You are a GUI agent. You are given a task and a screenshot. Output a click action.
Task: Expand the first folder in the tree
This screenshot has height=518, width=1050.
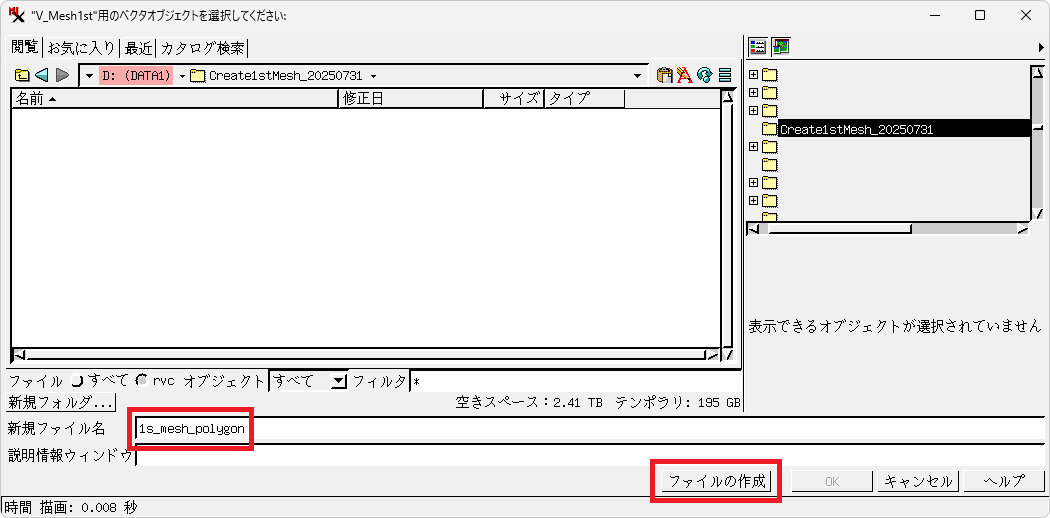[753, 75]
